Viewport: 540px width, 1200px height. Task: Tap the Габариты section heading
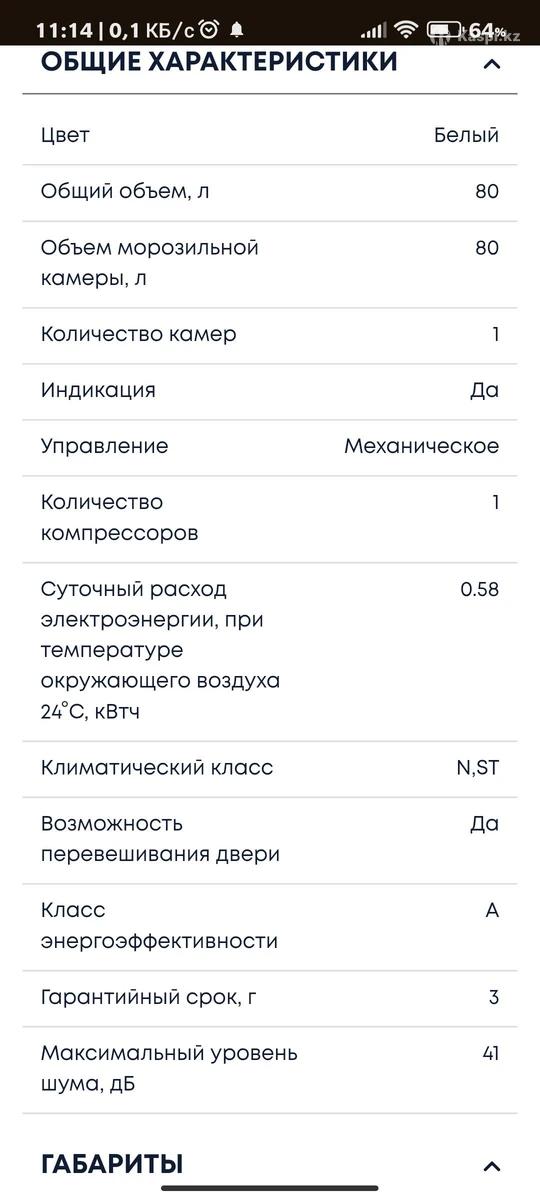tap(112, 1164)
